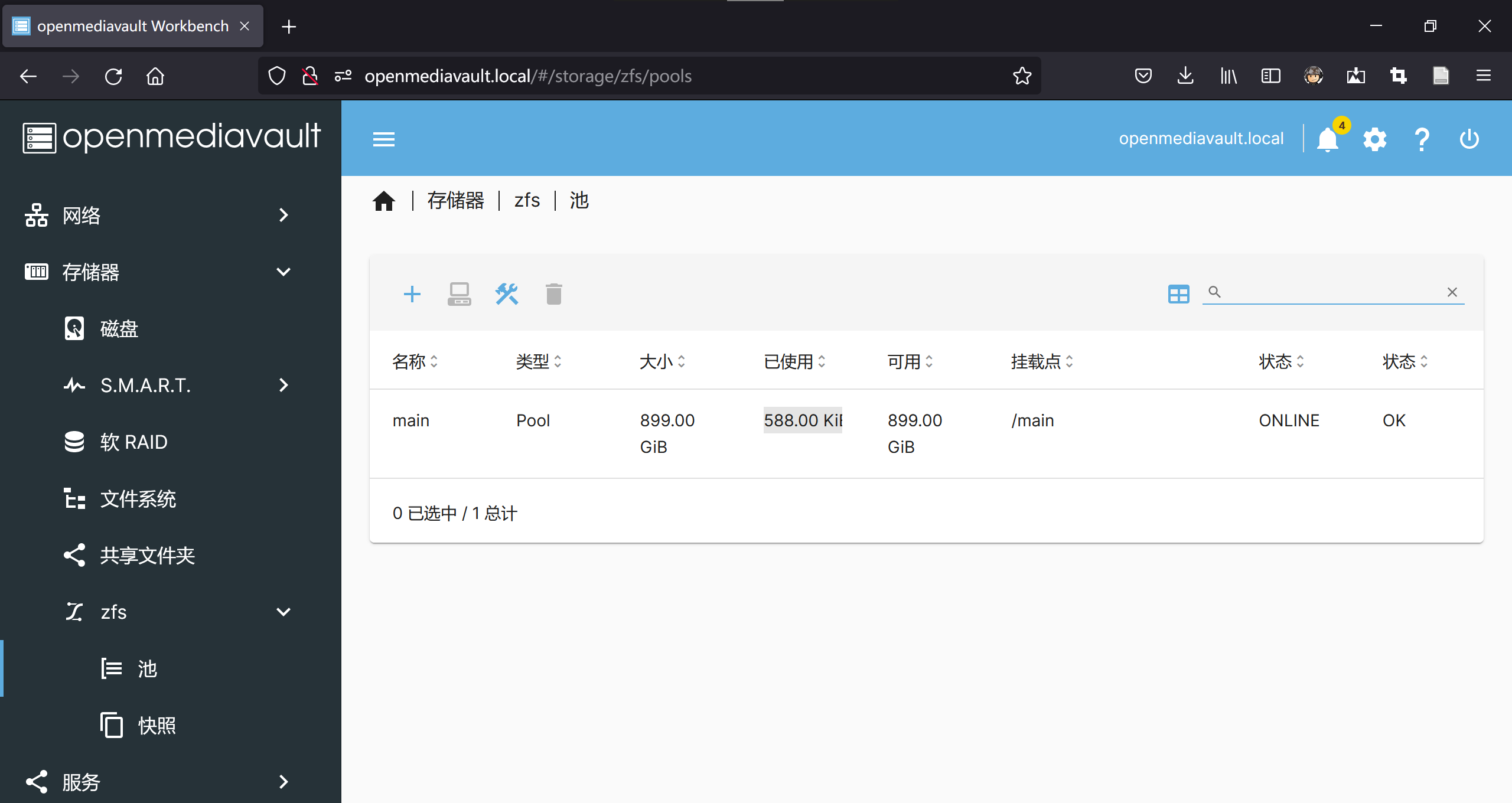Click the trash delete icon
This screenshot has width=1512, height=803.
(553, 293)
